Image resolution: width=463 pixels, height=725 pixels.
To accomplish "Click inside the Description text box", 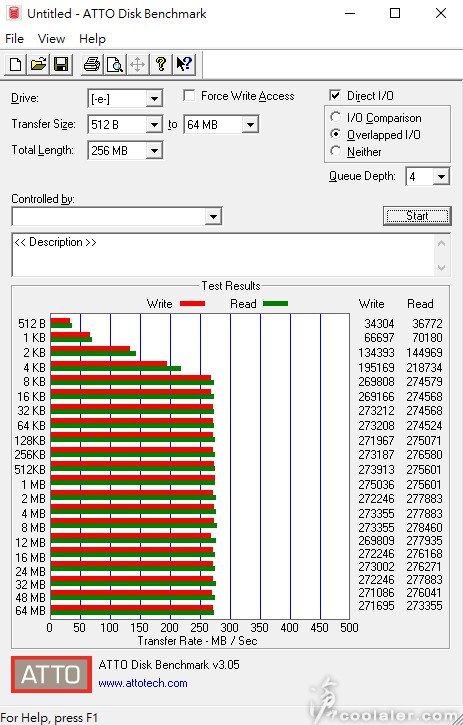I will [x=223, y=255].
